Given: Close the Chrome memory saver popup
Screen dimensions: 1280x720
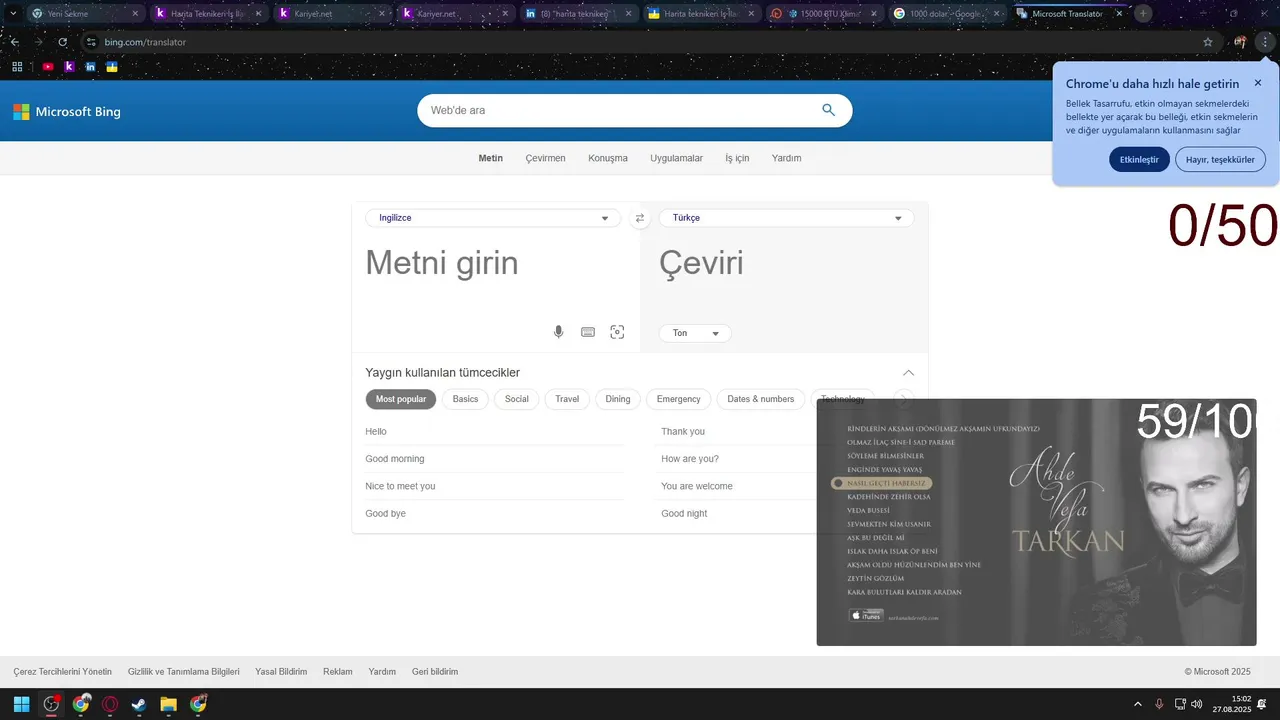Looking at the screenshot, I should (1258, 83).
